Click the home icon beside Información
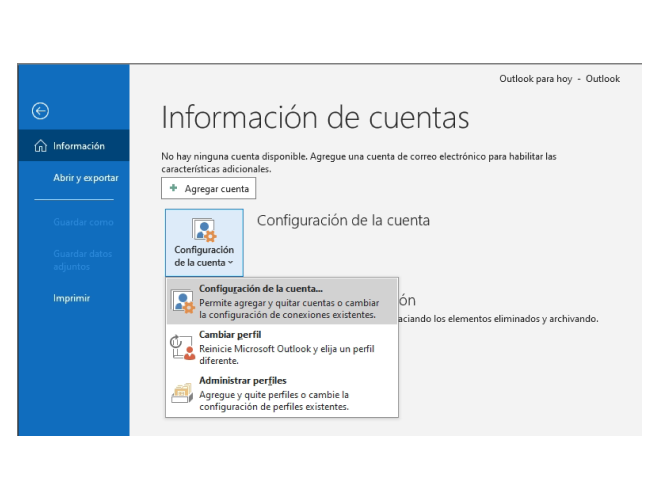The image size is (660, 500). click(41, 146)
